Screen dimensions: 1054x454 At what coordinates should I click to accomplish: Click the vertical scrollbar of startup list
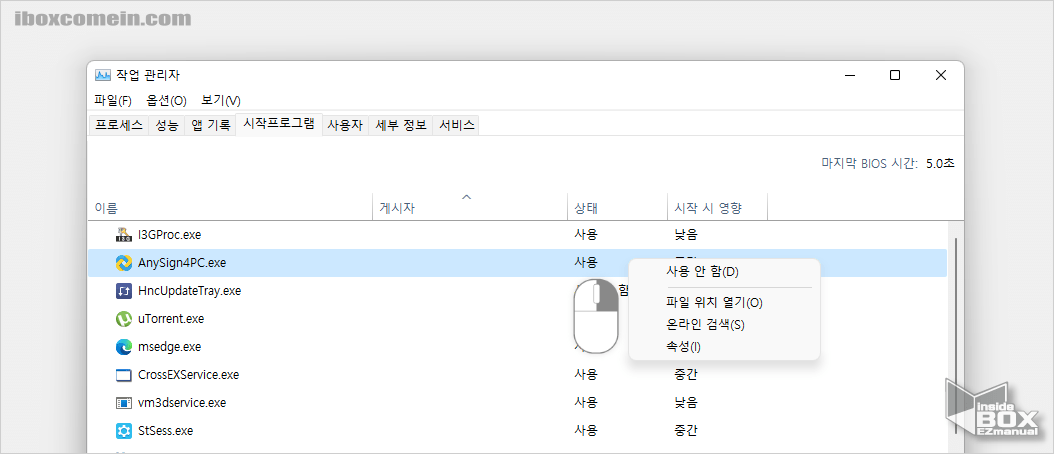[955, 336]
